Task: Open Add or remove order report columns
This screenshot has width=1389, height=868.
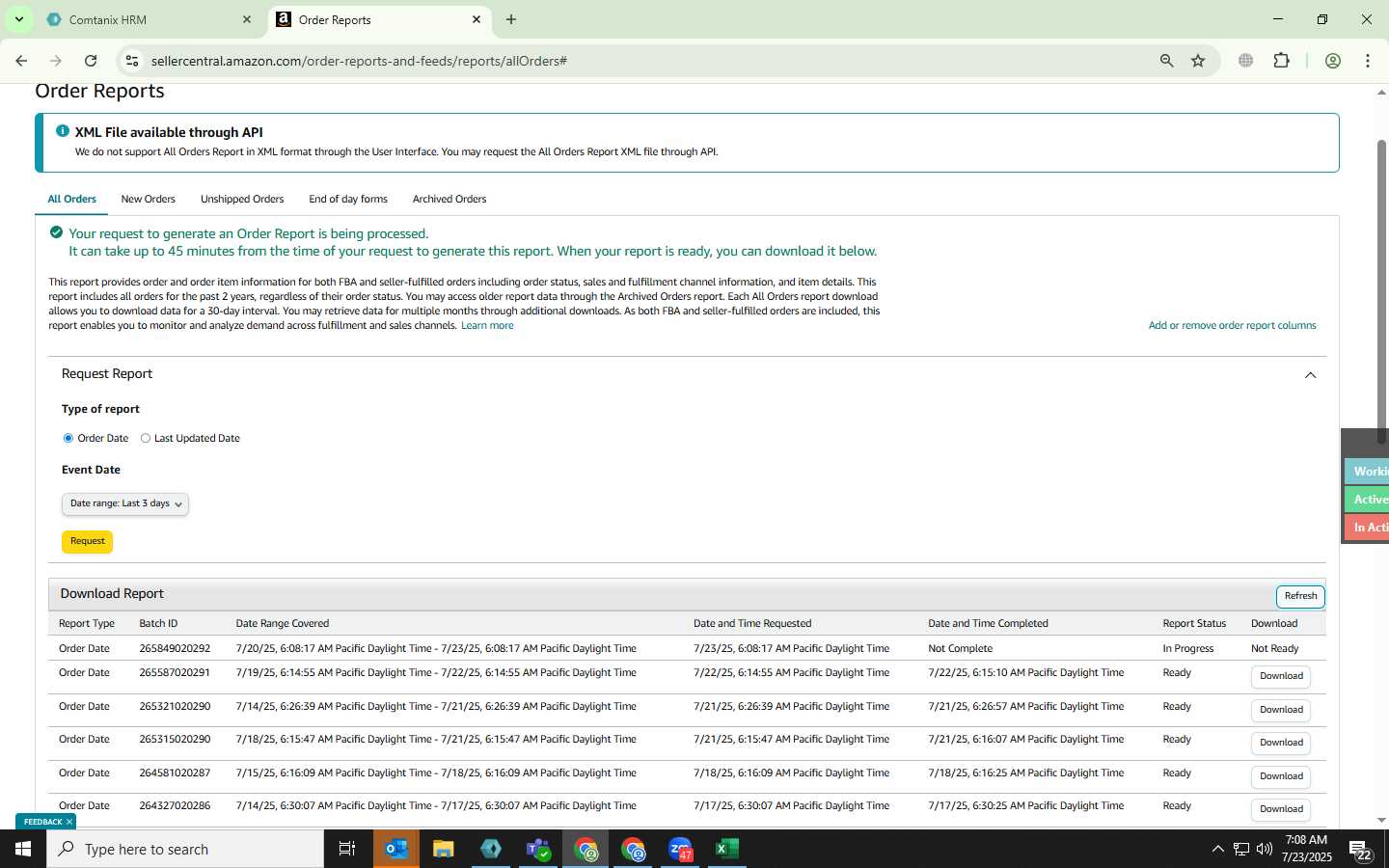Action: point(1232,326)
